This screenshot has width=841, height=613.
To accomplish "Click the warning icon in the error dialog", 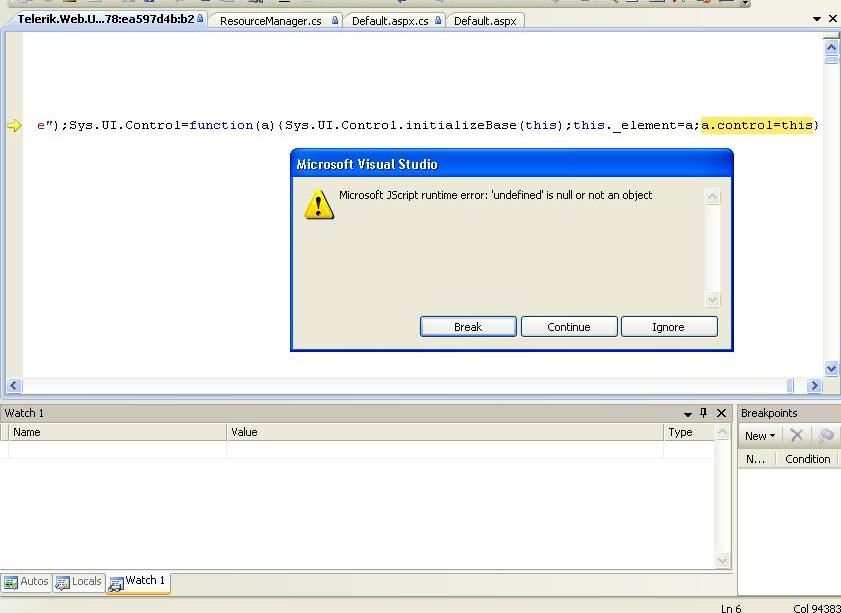I will (319, 204).
